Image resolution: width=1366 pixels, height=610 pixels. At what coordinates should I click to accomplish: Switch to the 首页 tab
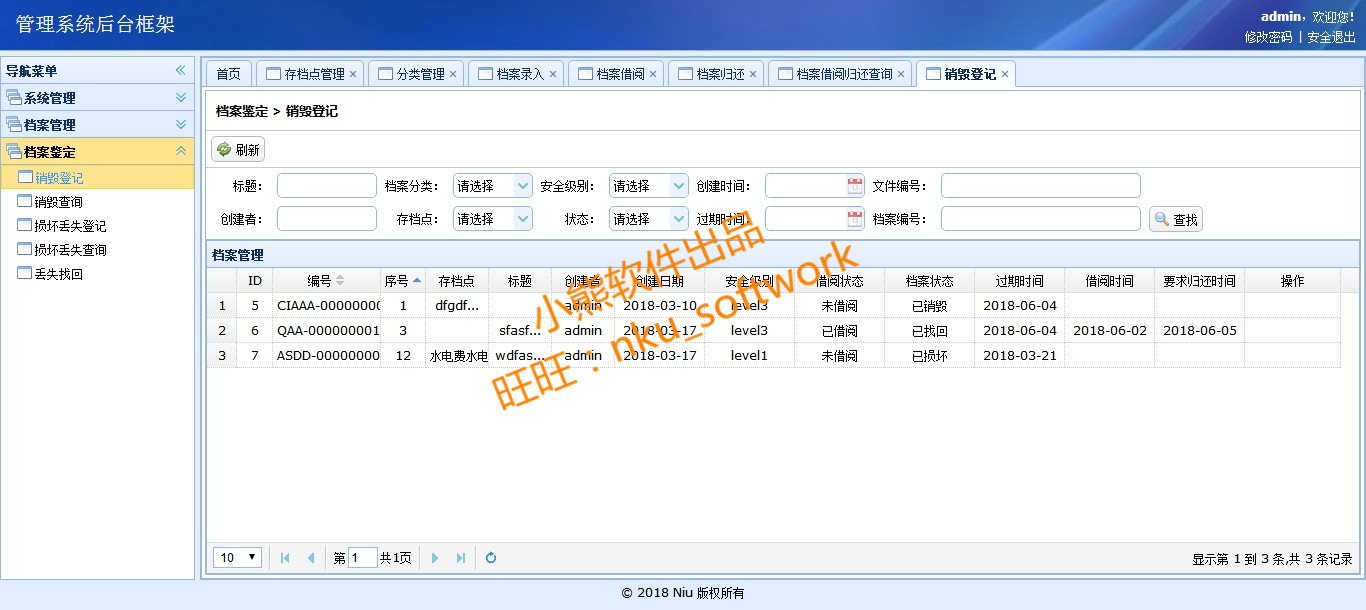click(228, 74)
